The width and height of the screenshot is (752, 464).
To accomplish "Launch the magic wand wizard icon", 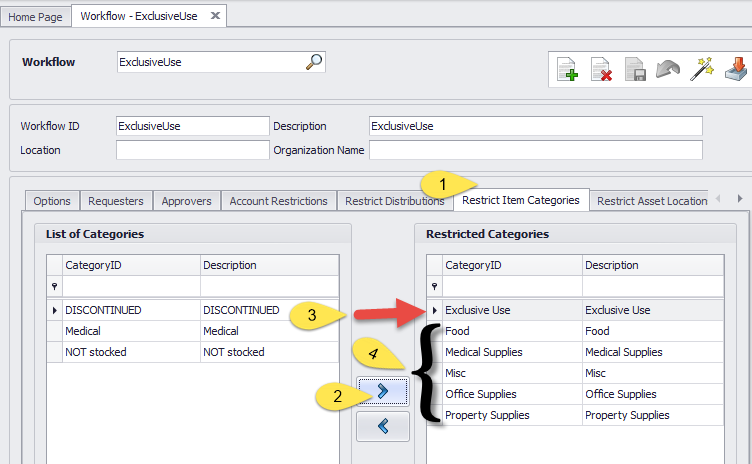I will pyautogui.click(x=703, y=69).
